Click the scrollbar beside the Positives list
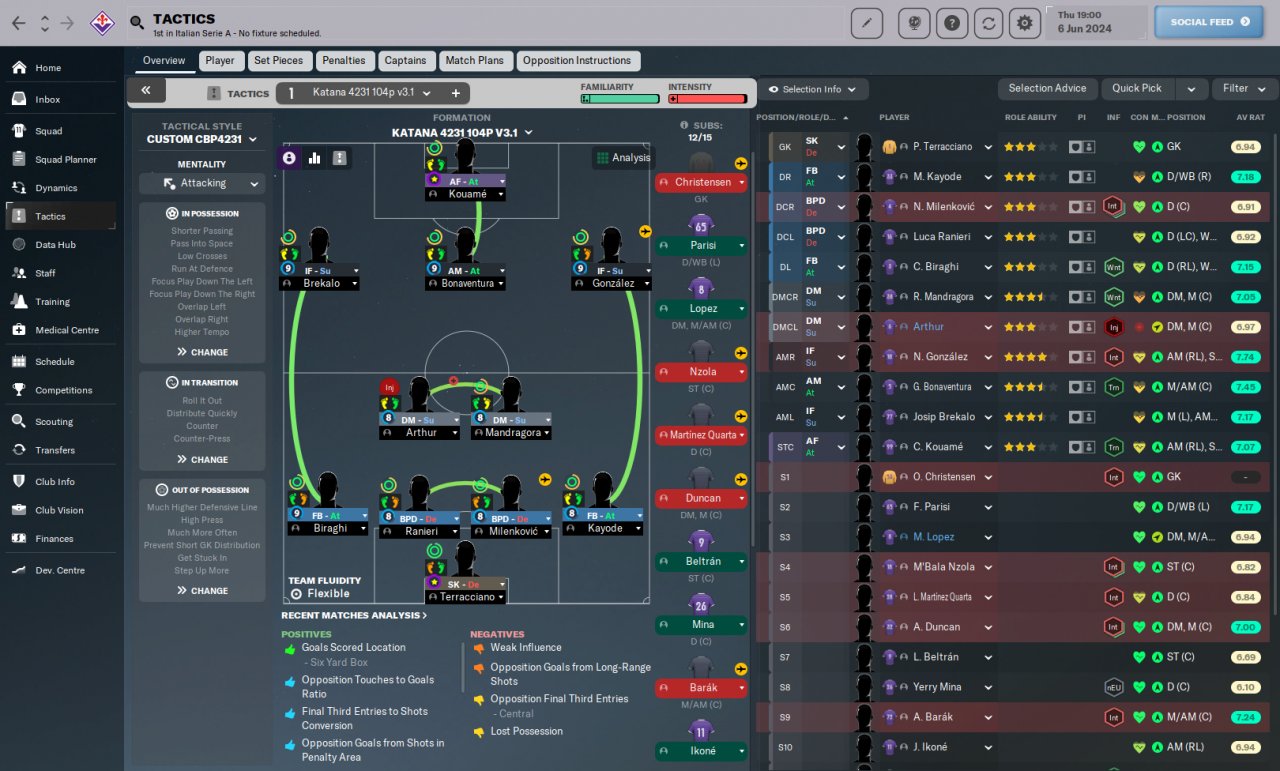The height and width of the screenshot is (771, 1280). [x=463, y=667]
